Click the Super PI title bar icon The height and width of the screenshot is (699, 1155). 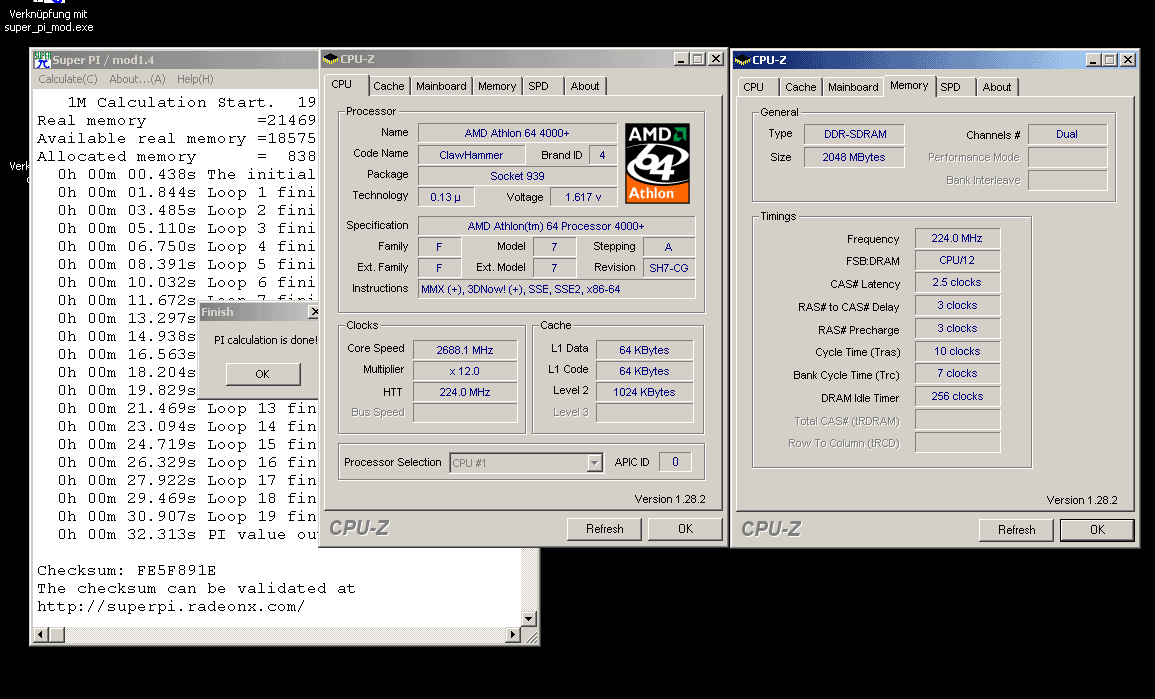click(x=43, y=60)
